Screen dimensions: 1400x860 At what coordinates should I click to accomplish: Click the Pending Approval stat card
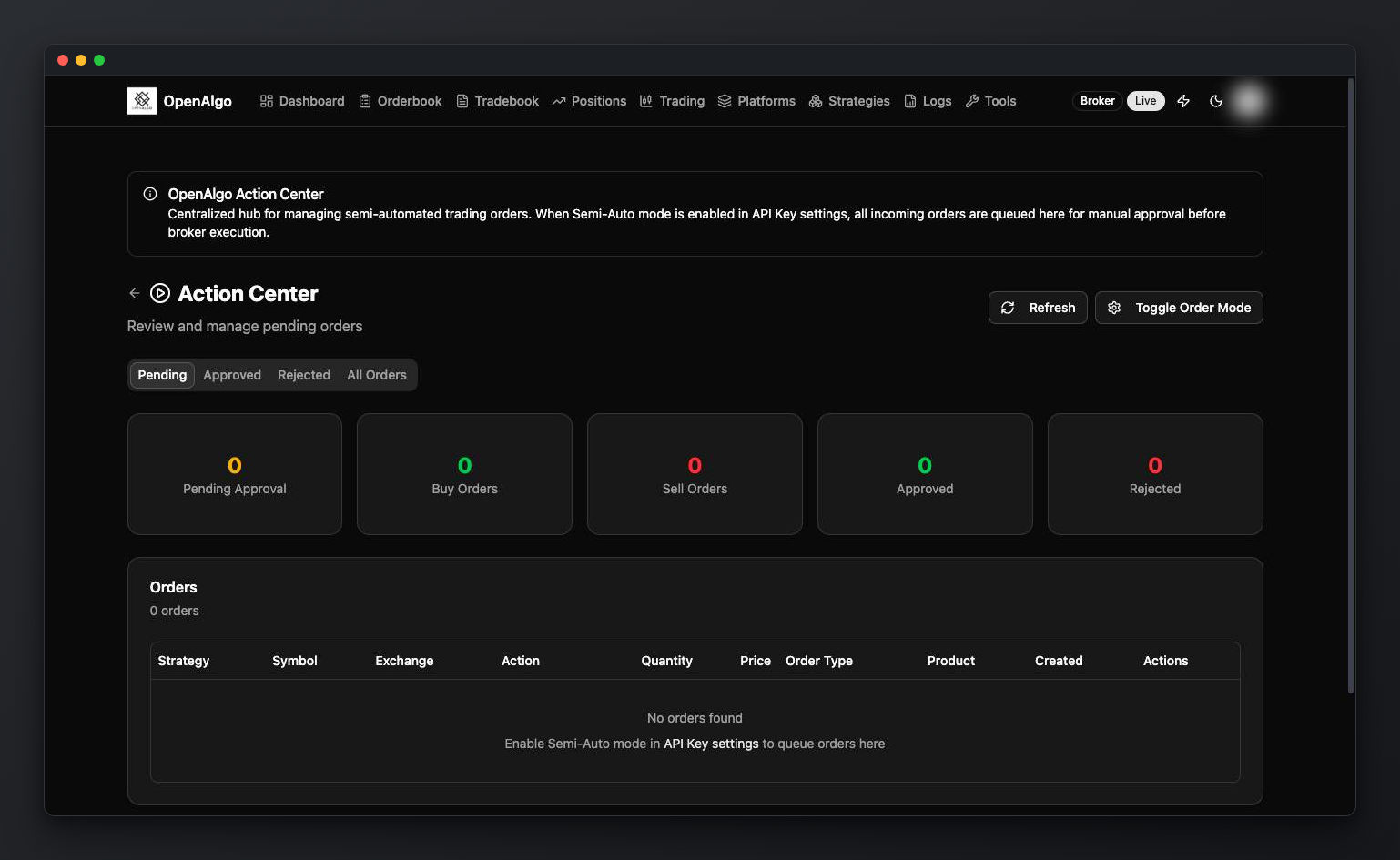pos(235,474)
